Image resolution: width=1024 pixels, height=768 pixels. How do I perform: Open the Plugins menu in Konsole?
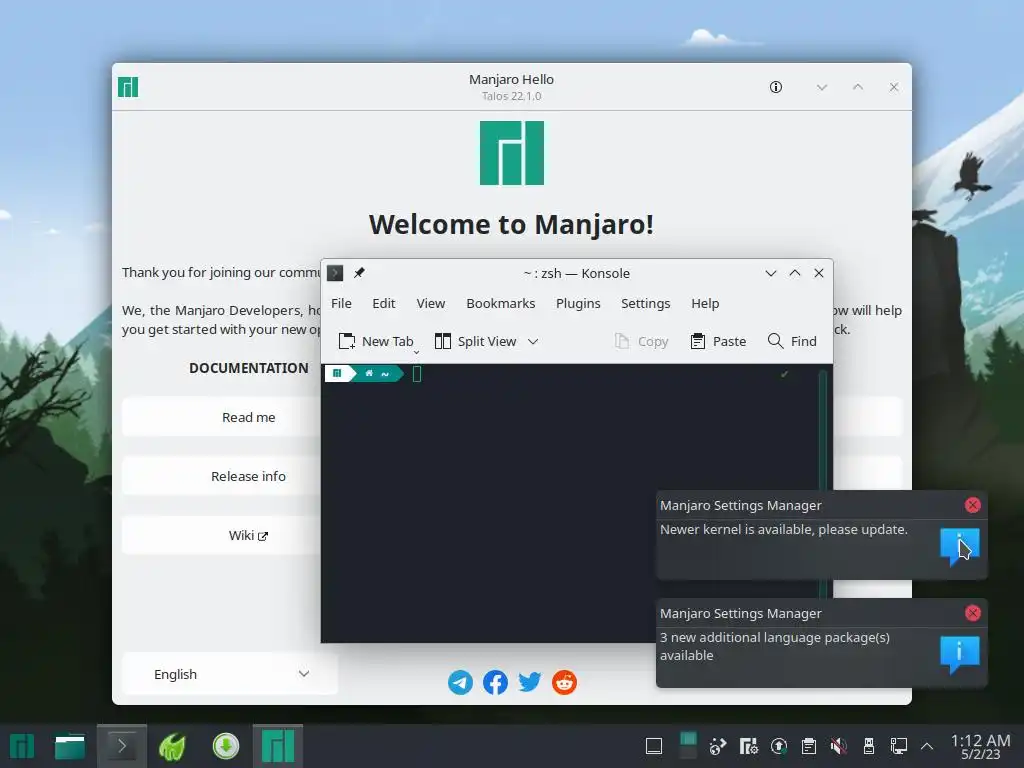coord(578,304)
